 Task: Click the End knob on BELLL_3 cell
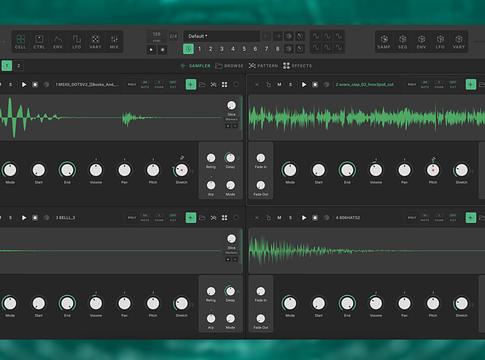[67, 303]
